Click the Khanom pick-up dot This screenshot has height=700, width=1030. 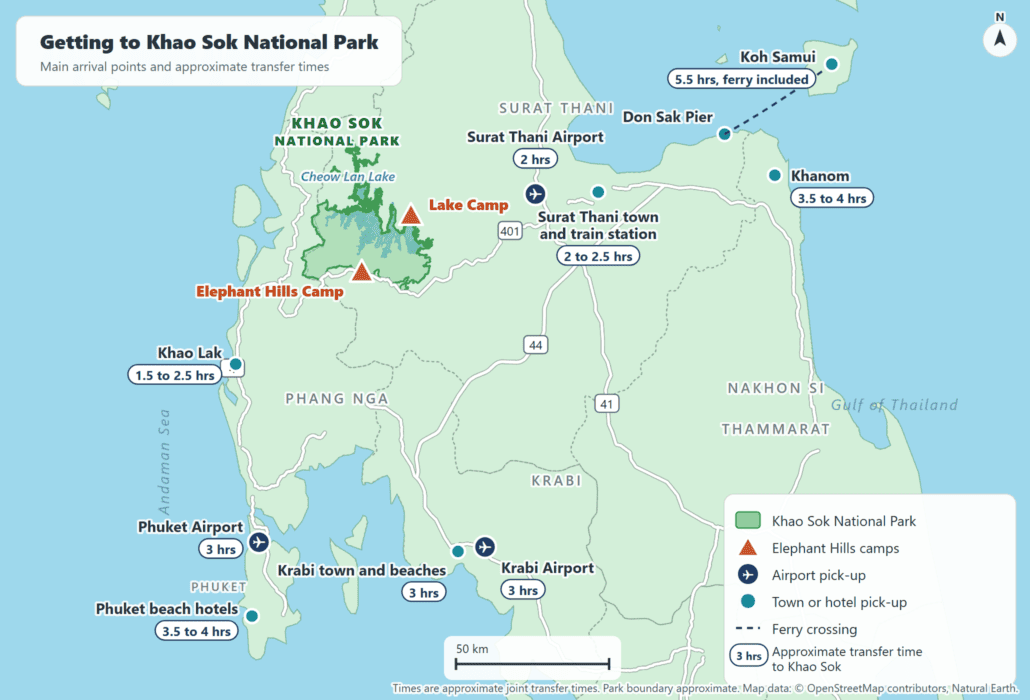click(x=774, y=175)
